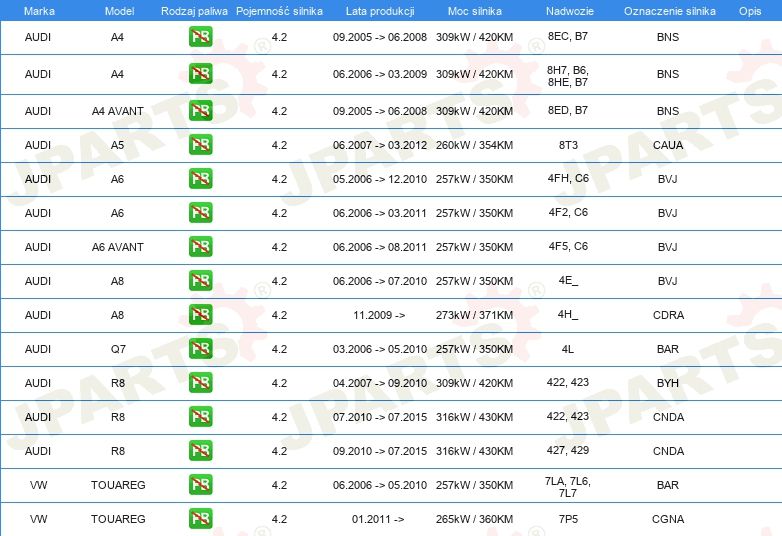782x536 pixels.
Task: Click production years 04.2007 -> 09.2010
Action: [380, 383]
